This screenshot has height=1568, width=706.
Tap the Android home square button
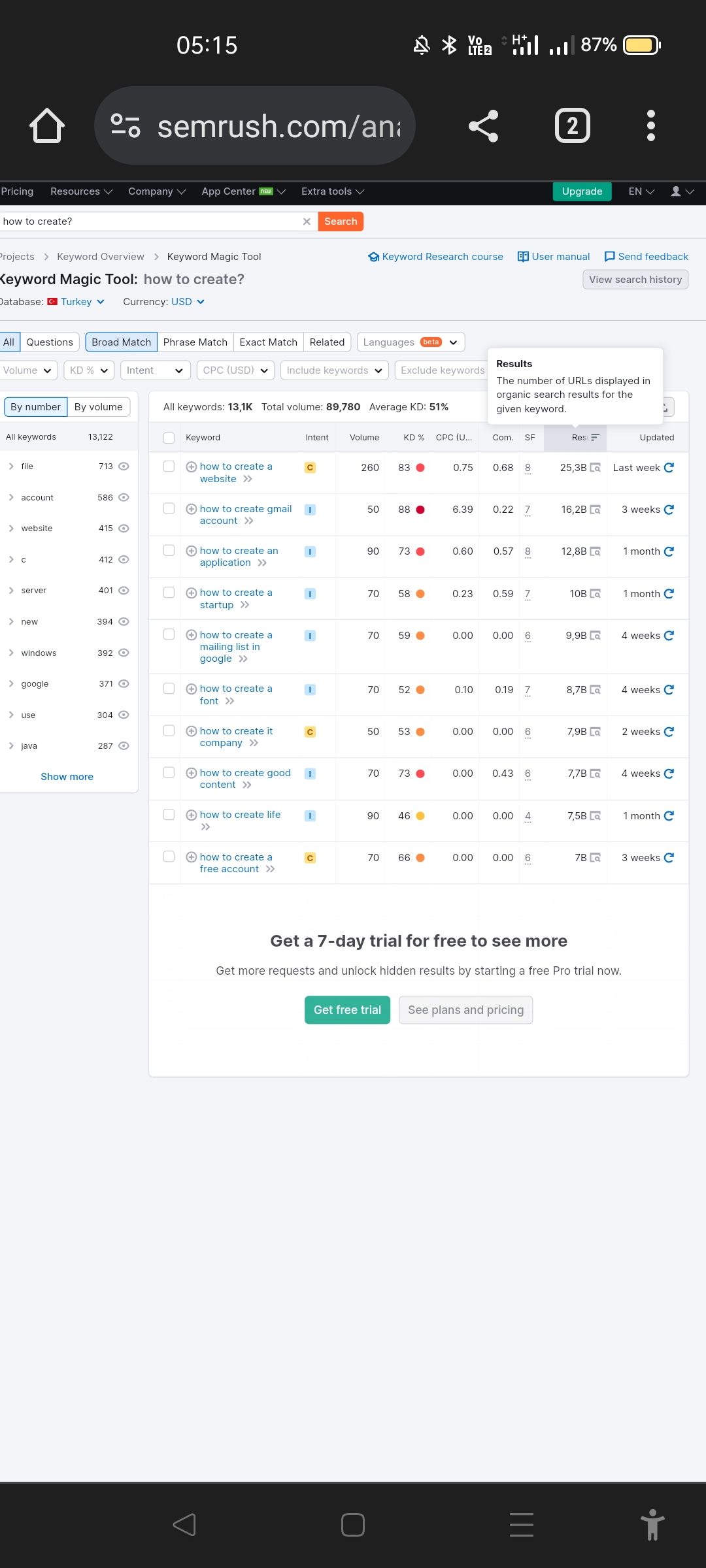[353, 1525]
